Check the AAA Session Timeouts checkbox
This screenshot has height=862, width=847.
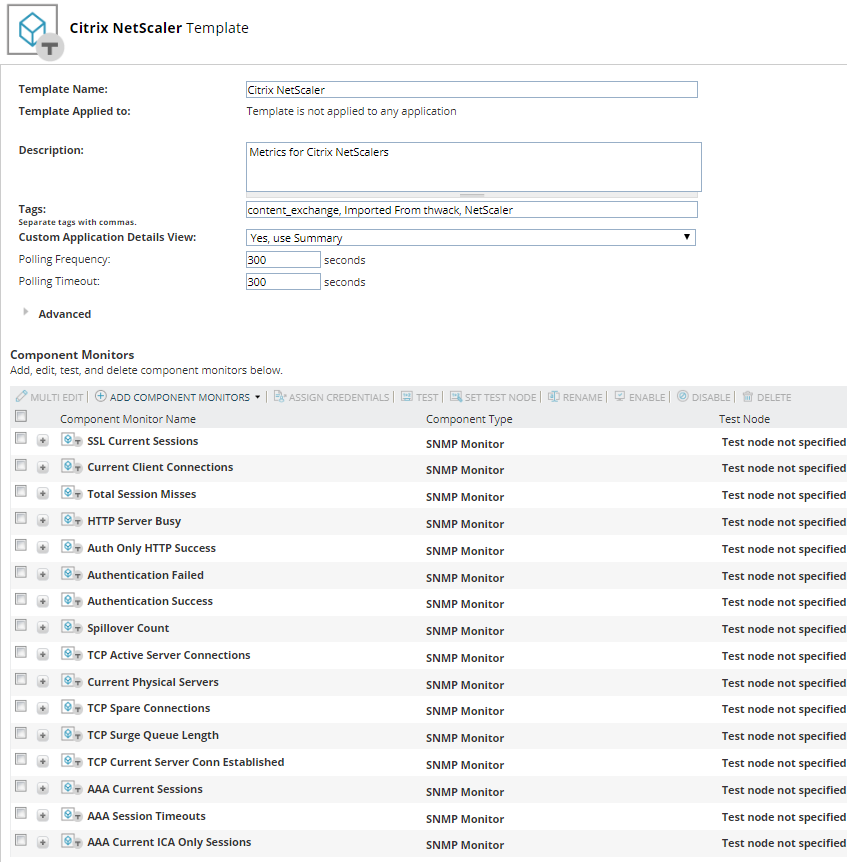[x=21, y=813]
